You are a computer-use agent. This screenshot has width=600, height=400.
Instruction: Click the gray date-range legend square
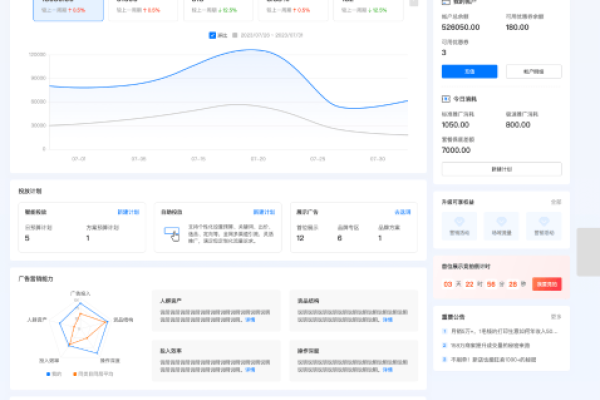click(x=235, y=35)
